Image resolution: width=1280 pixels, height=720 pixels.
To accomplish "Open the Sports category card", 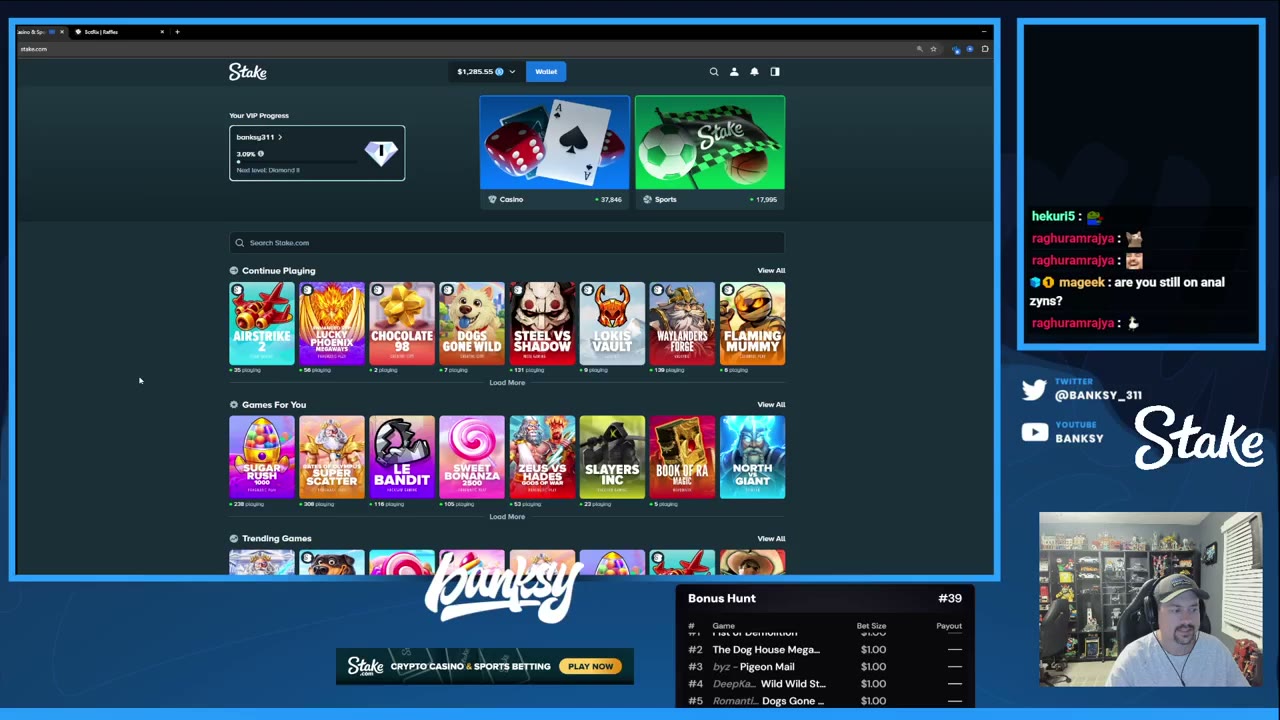I will click(x=710, y=151).
